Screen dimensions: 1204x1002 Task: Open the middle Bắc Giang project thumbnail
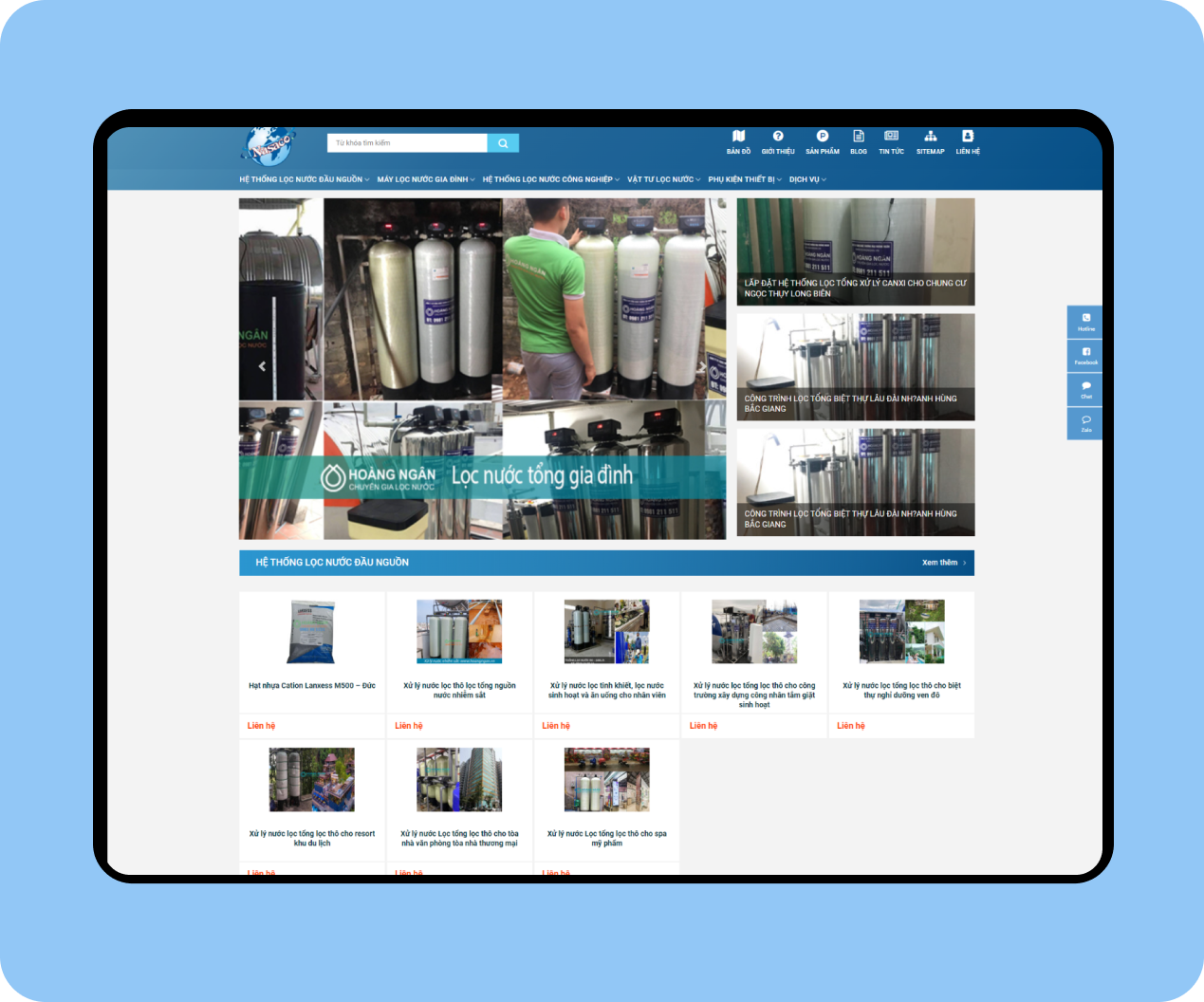[x=856, y=367]
